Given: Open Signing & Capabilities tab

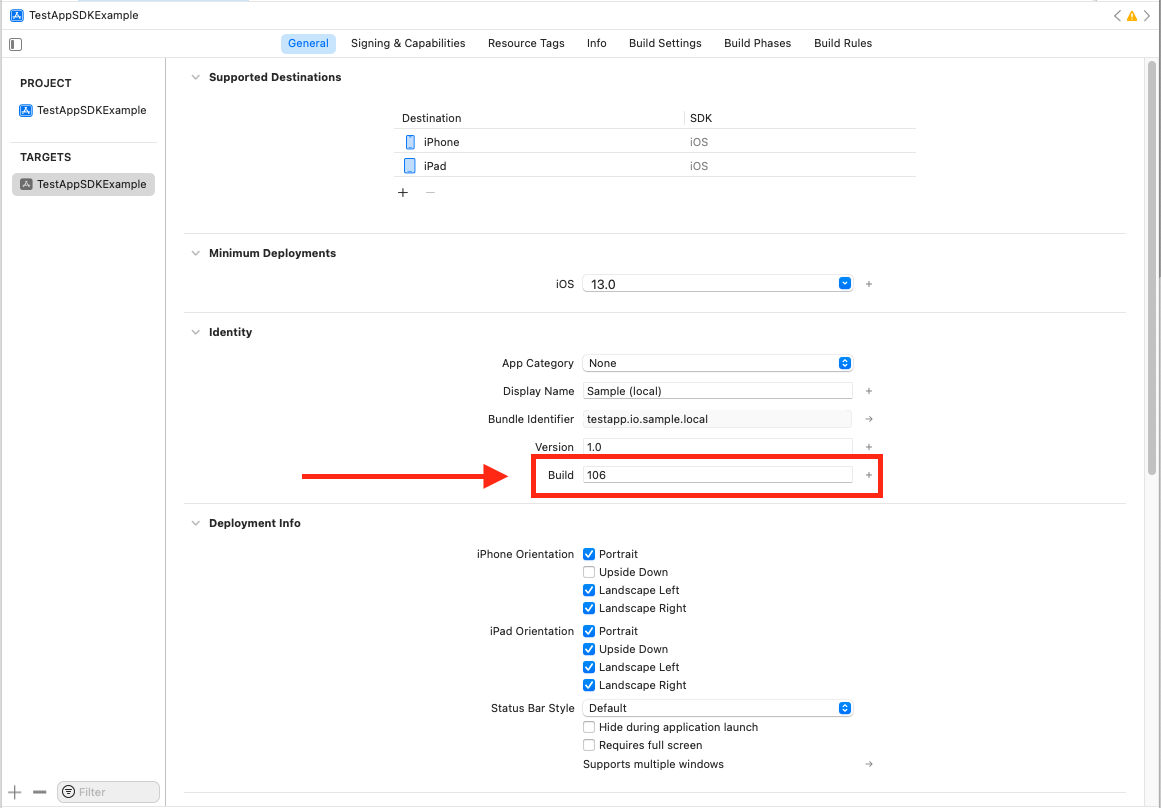Looking at the screenshot, I should [x=408, y=43].
